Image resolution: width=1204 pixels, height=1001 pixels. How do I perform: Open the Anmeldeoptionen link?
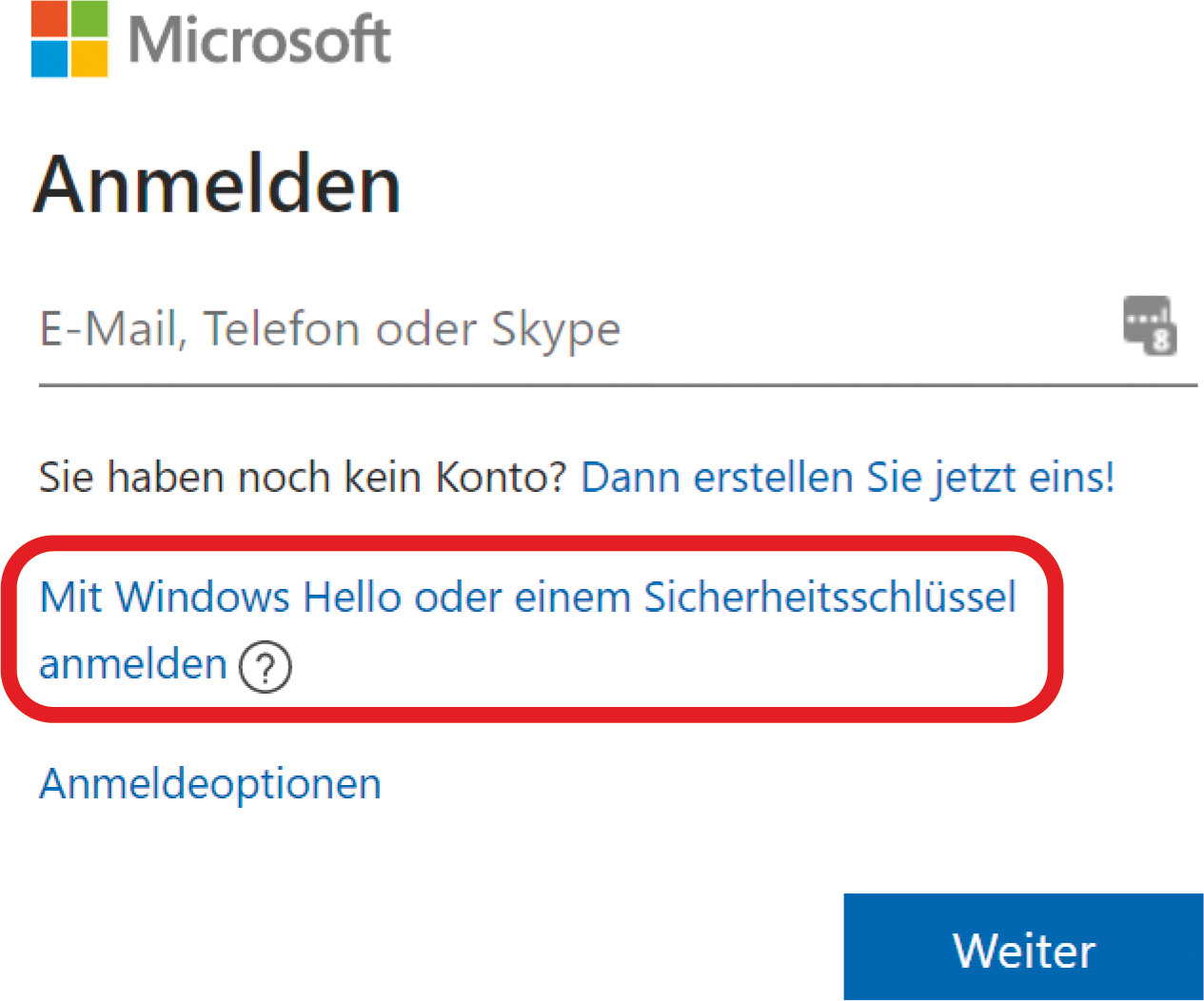click(210, 784)
